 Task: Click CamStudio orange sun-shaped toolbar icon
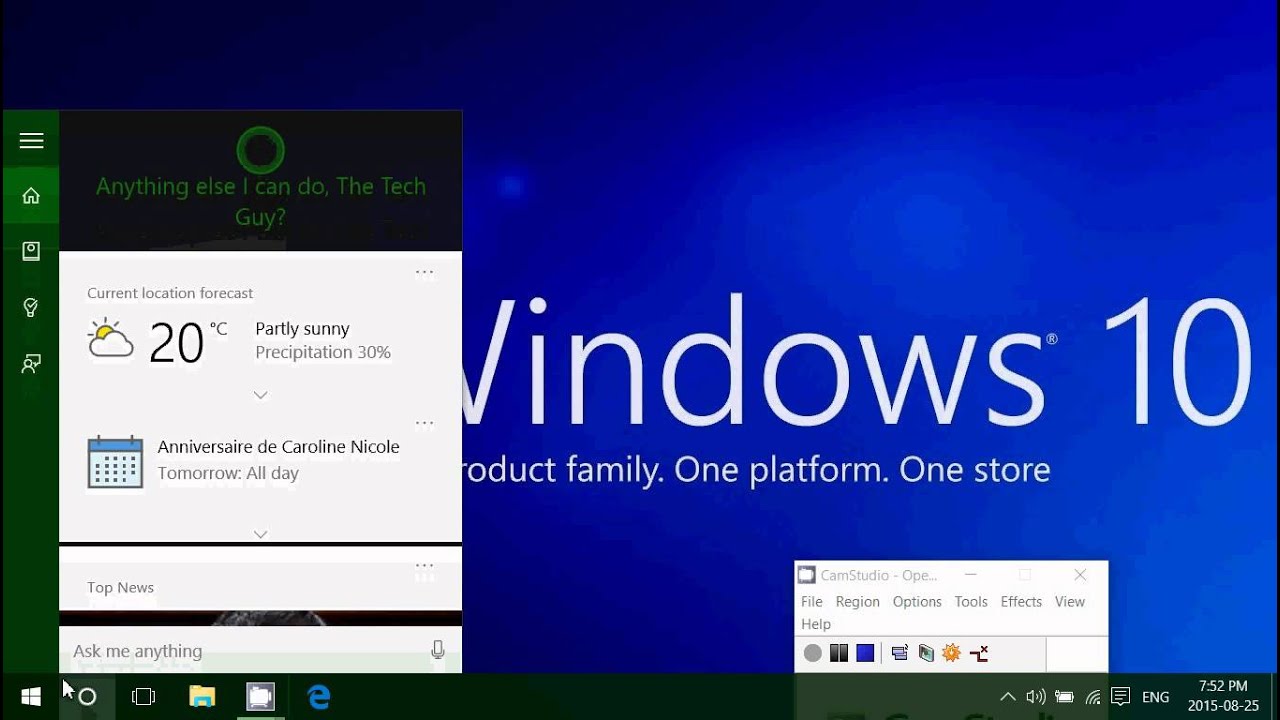[x=951, y=653]
